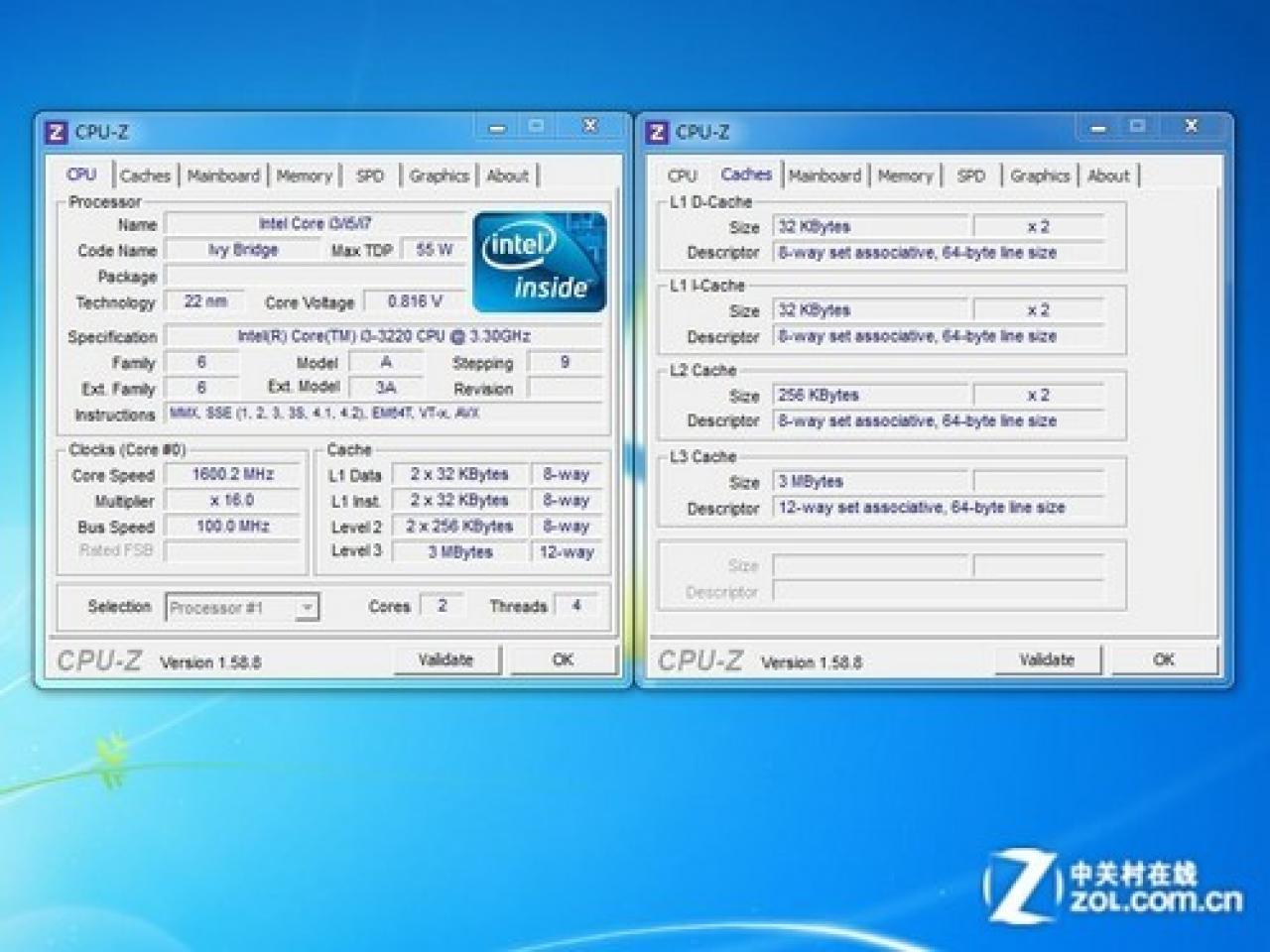Close the left CPU-Z window
The image size is (1270, 952).
590,126
